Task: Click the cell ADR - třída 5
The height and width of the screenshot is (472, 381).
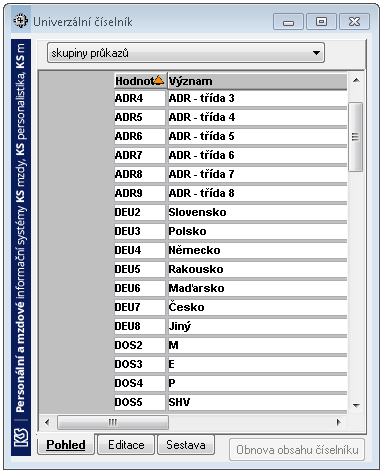Action: [257, 136]
